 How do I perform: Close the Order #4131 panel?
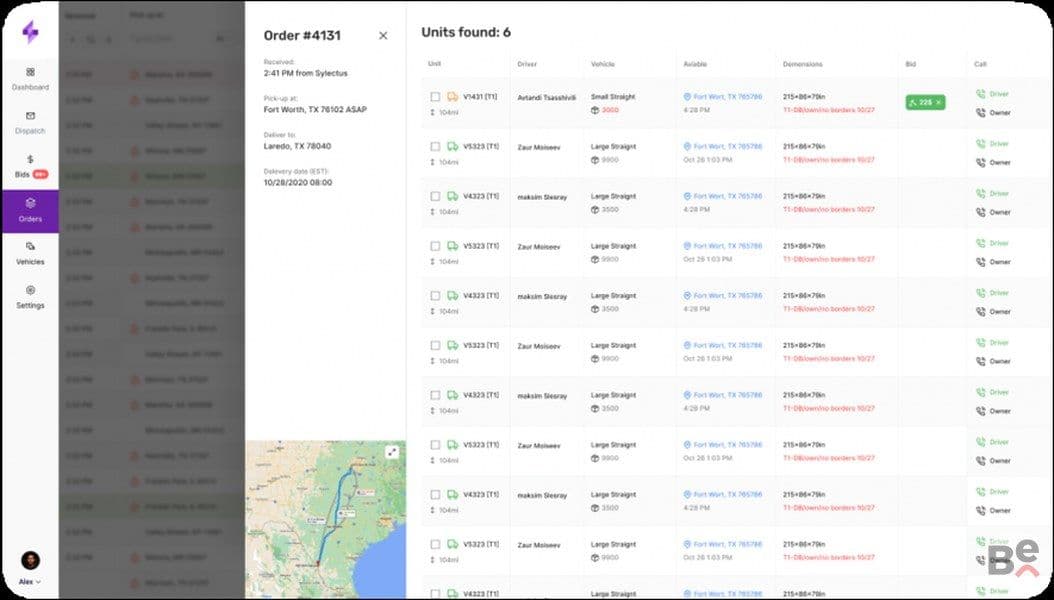(383, 36)
